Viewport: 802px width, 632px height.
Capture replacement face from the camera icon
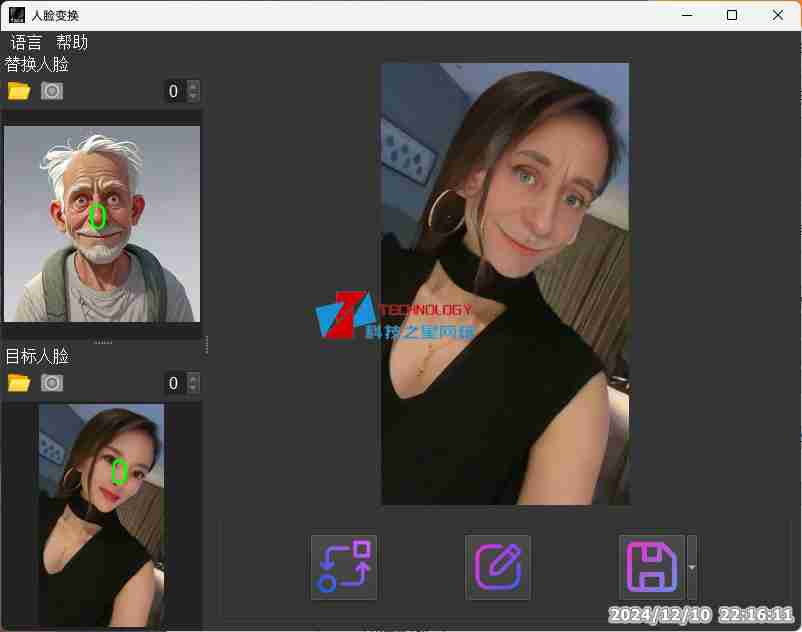point(52,90)
